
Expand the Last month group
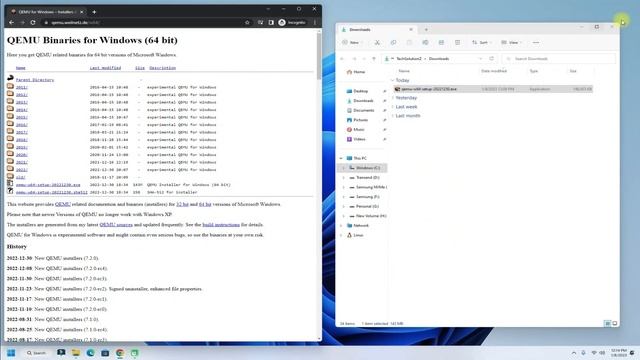[393, 116]
